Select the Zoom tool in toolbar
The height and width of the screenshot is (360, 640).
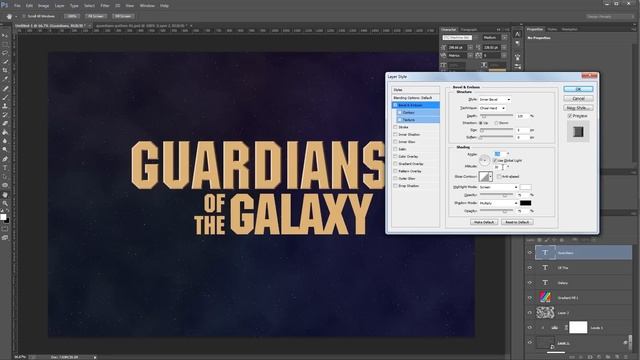point(5,203)
